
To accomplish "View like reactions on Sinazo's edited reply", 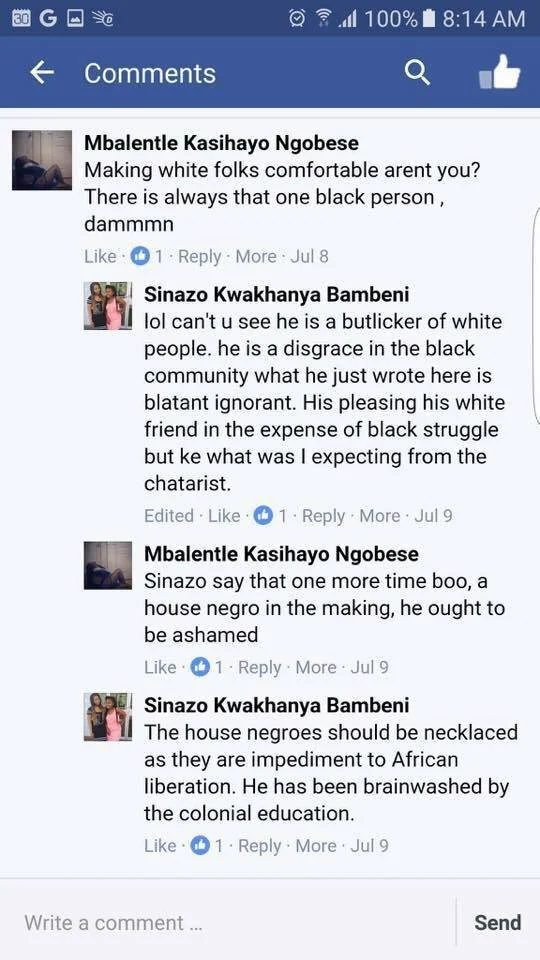I will point(270,516).
